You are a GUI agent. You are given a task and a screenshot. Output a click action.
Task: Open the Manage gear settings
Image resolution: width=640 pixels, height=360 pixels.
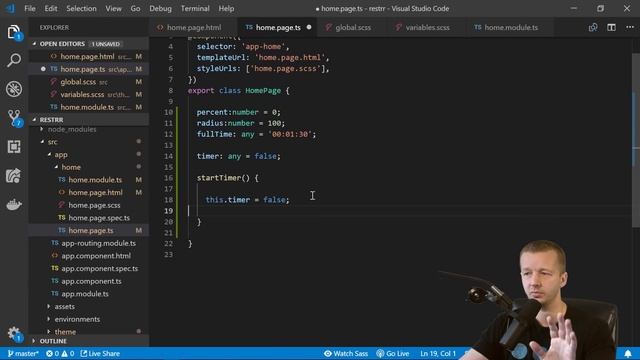(14, 334)
